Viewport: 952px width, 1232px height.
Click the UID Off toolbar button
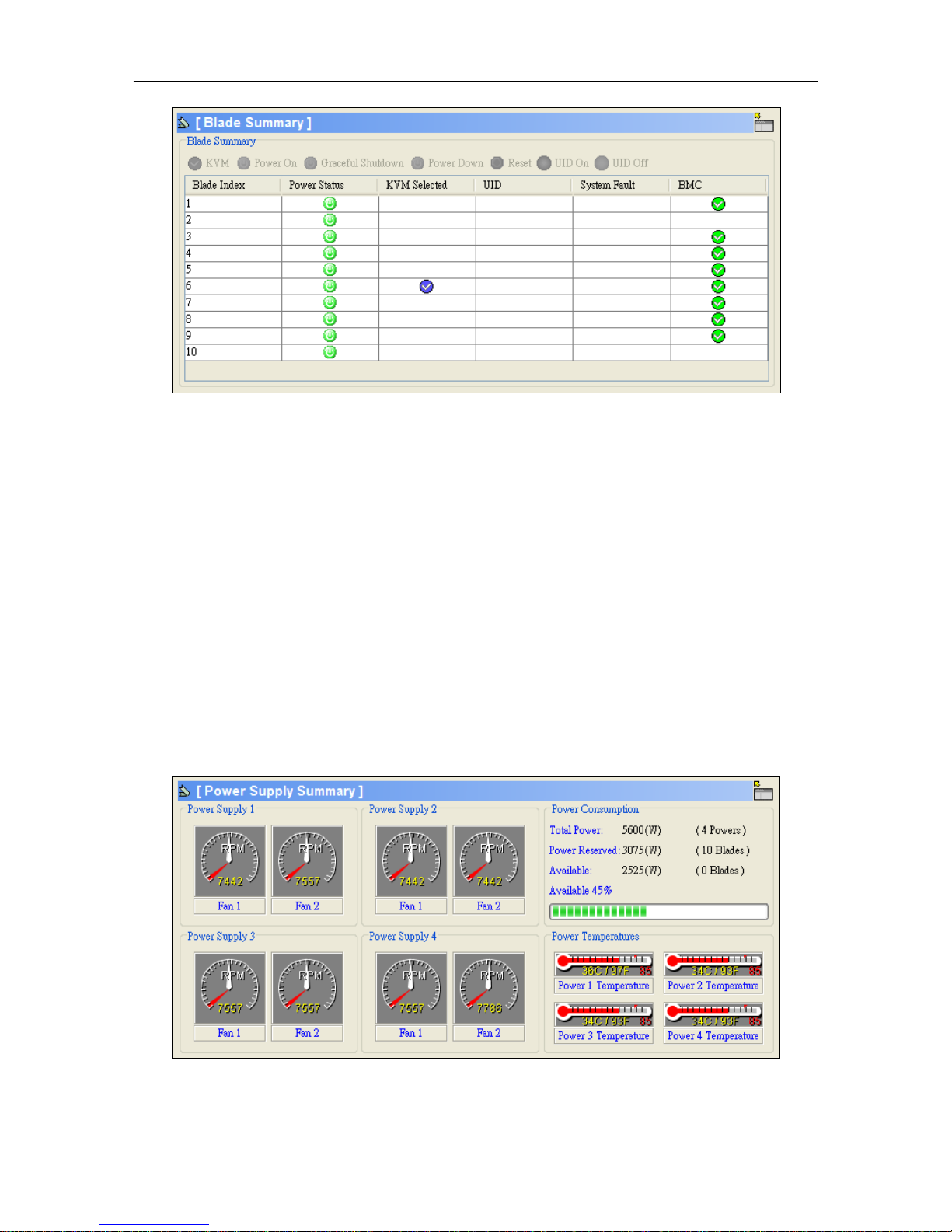pos(621,163)
